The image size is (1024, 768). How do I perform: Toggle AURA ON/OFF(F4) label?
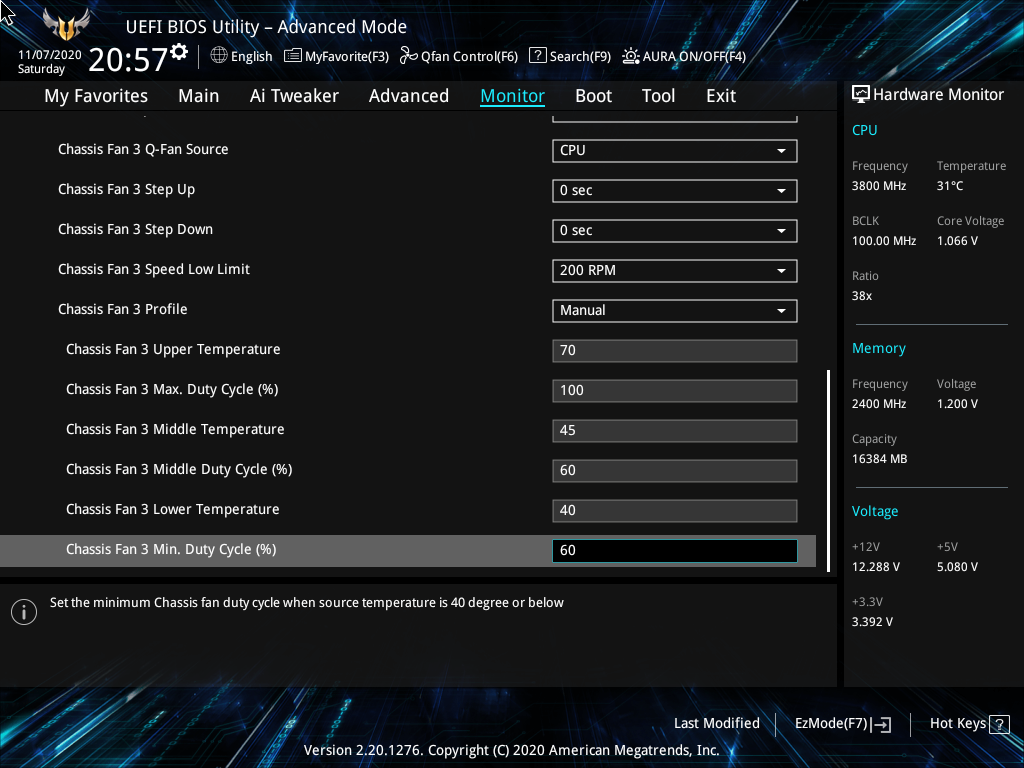[x=694, y=57]
